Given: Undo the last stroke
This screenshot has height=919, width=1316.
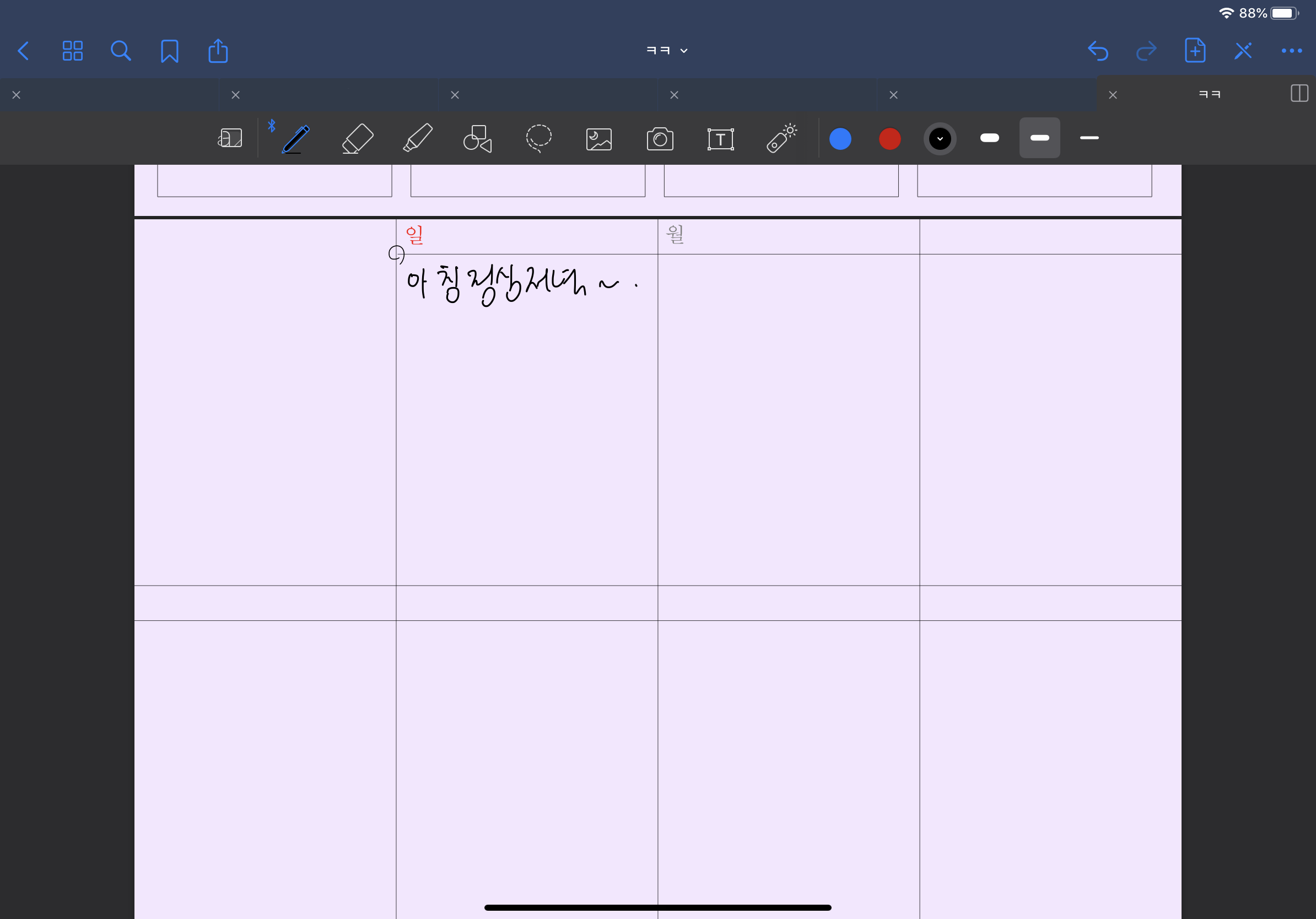Looking at the screenshot, I should [1098, 51].
